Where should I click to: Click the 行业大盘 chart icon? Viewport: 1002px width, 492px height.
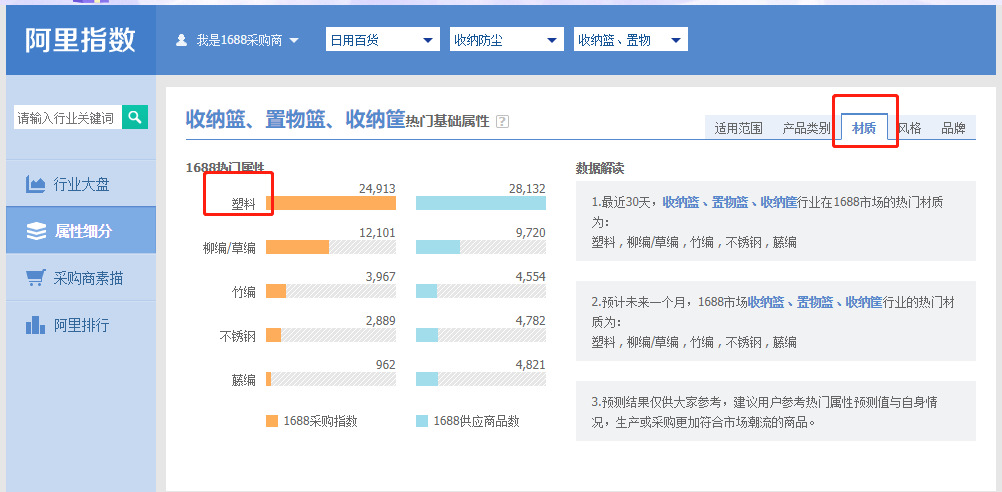35,185
